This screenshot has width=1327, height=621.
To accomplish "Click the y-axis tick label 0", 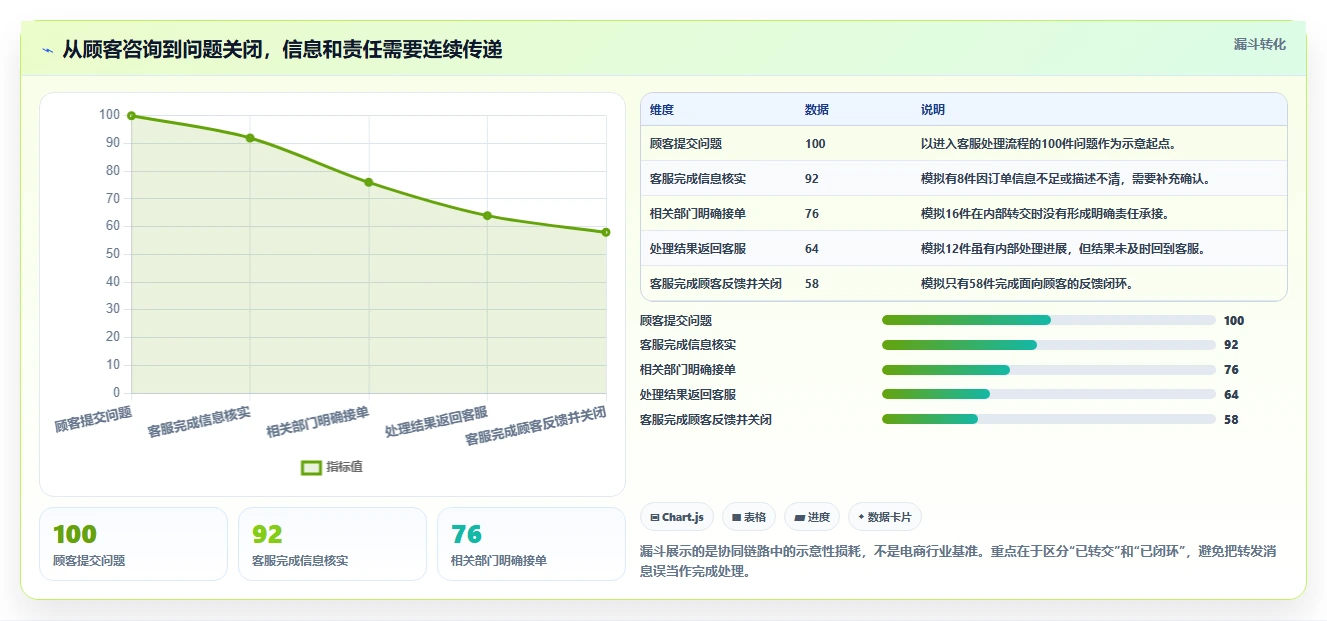I will point(116,393).
